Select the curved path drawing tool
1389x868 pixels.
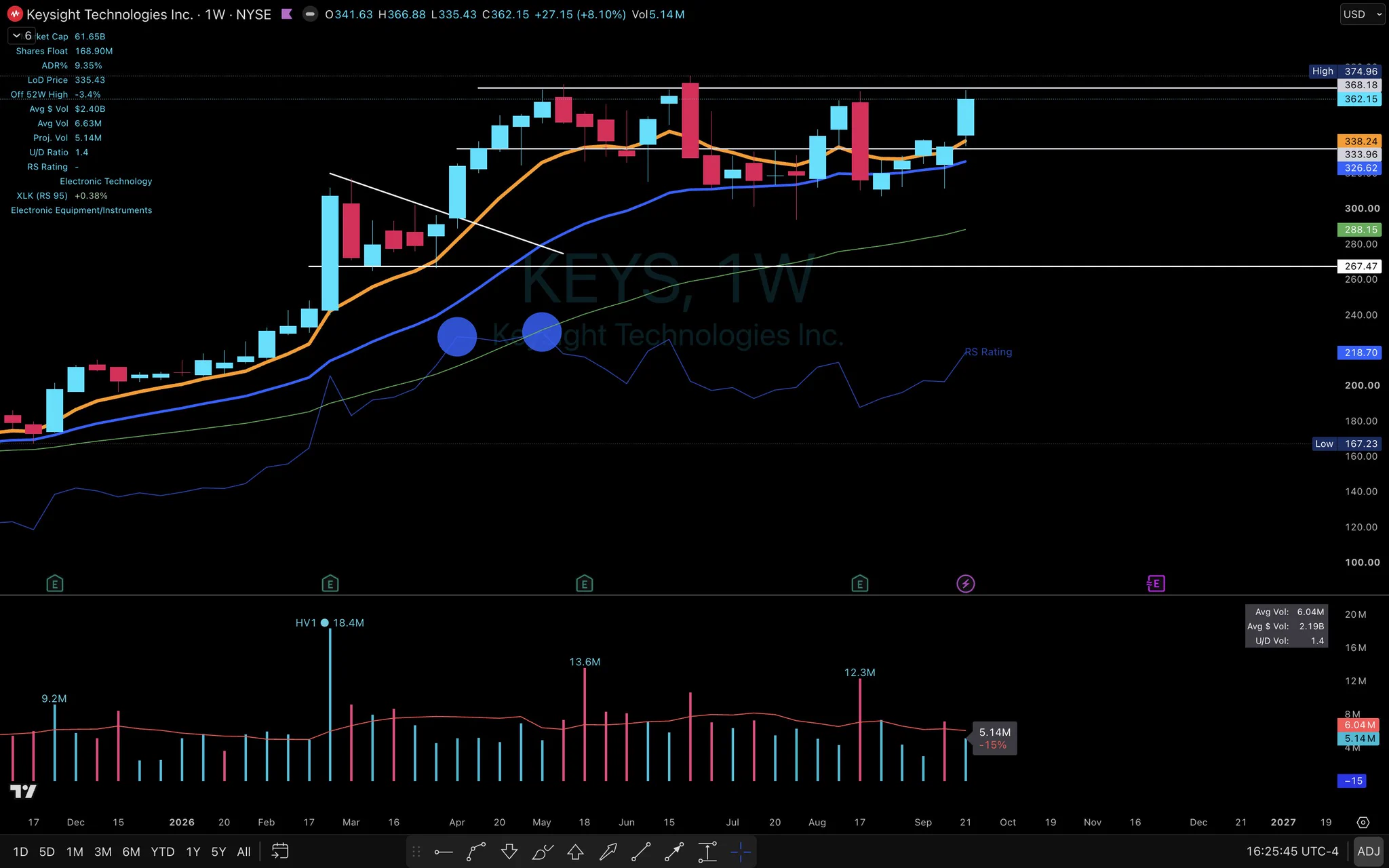pyautogui.click(x=476, y=852)
